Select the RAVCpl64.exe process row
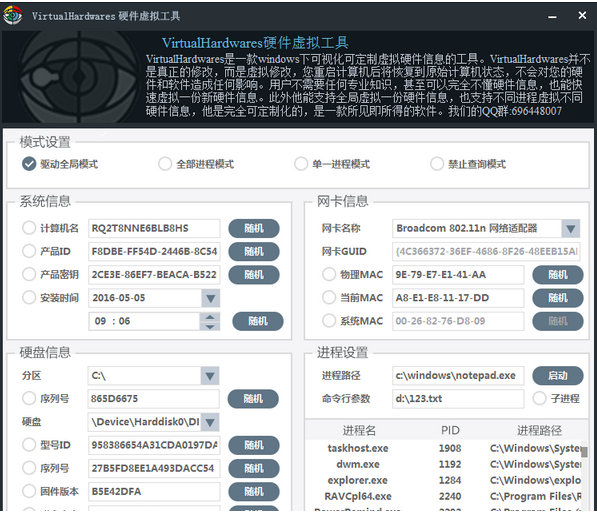 point(444,496)
